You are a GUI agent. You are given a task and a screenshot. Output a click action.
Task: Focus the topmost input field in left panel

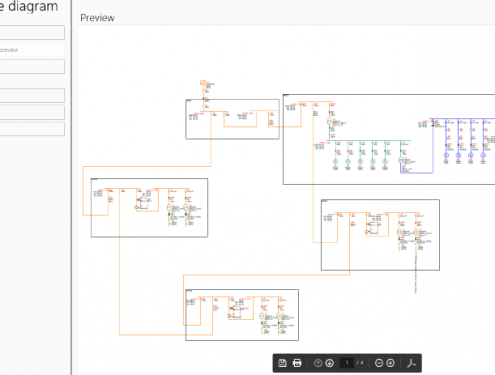(x=32, y=33)
